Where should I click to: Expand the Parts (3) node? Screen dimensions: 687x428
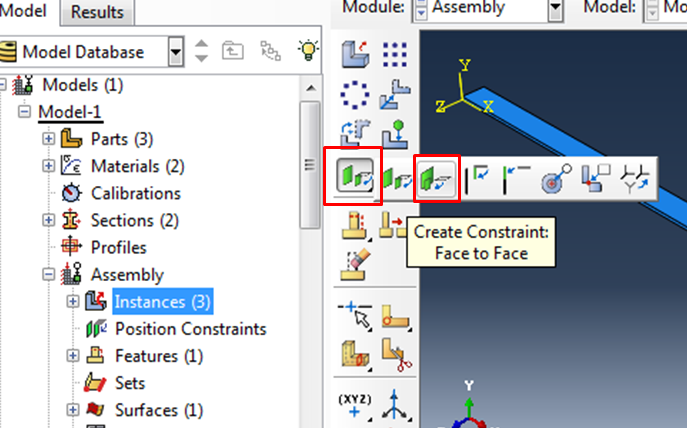49,139
